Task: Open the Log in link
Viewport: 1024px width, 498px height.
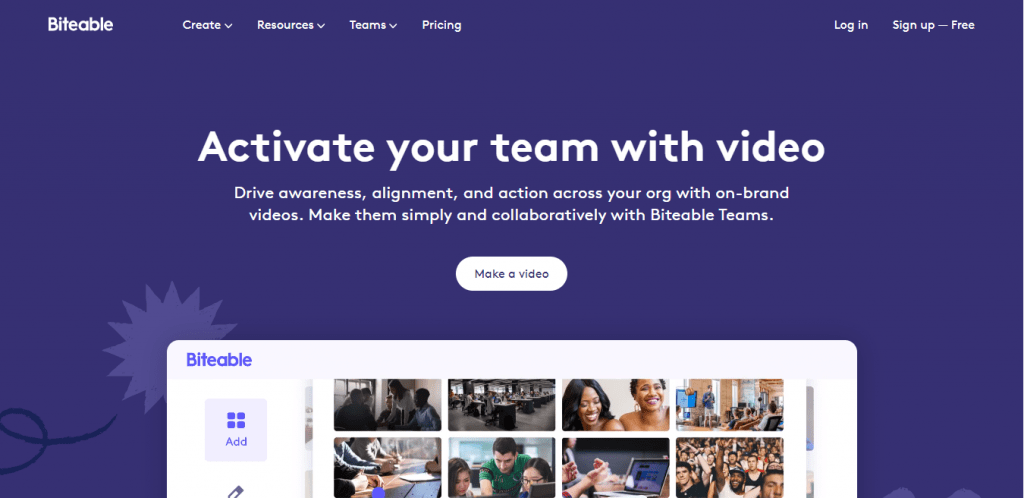Action: point(851,25)
